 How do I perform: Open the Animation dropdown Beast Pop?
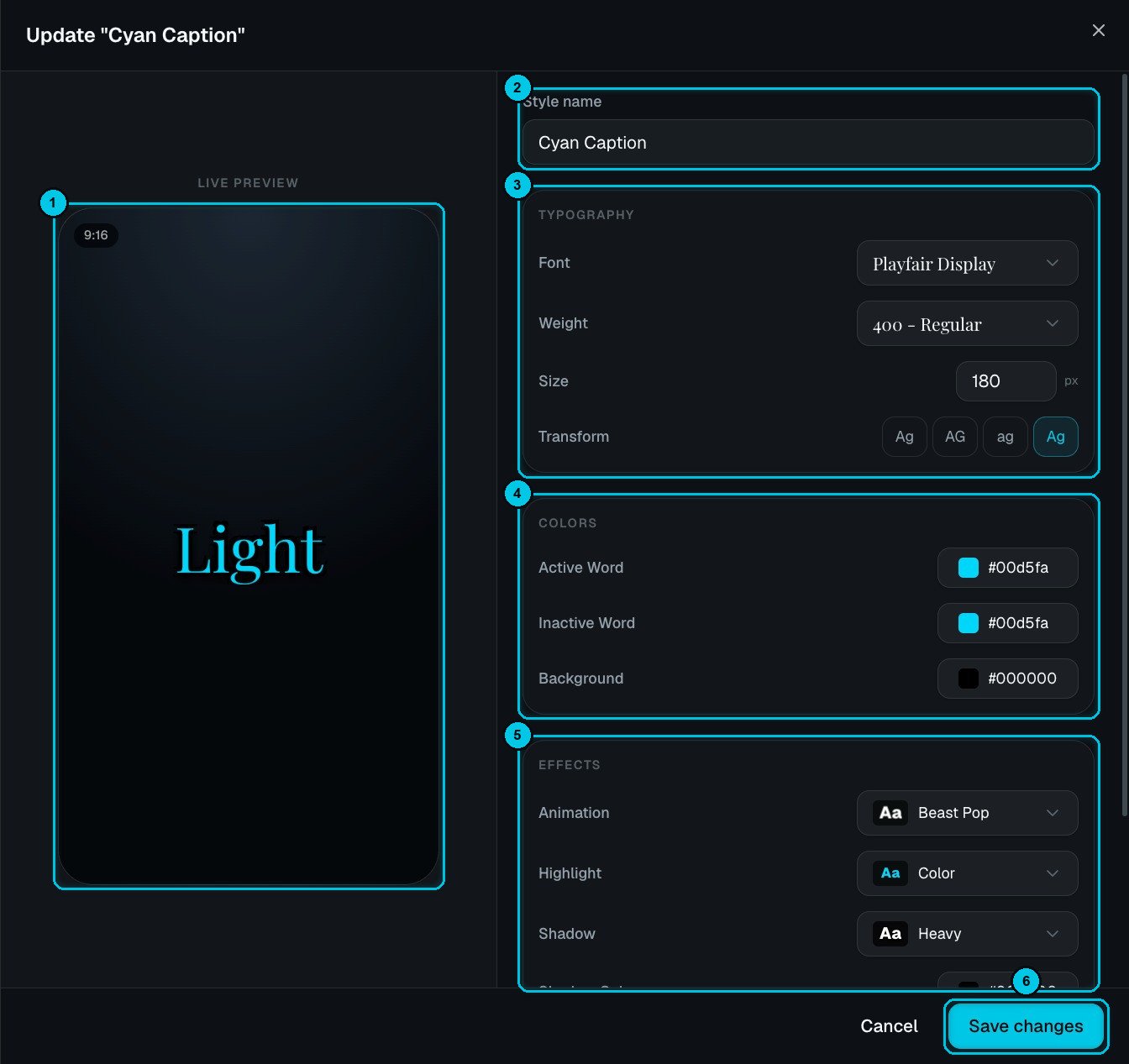967,813
